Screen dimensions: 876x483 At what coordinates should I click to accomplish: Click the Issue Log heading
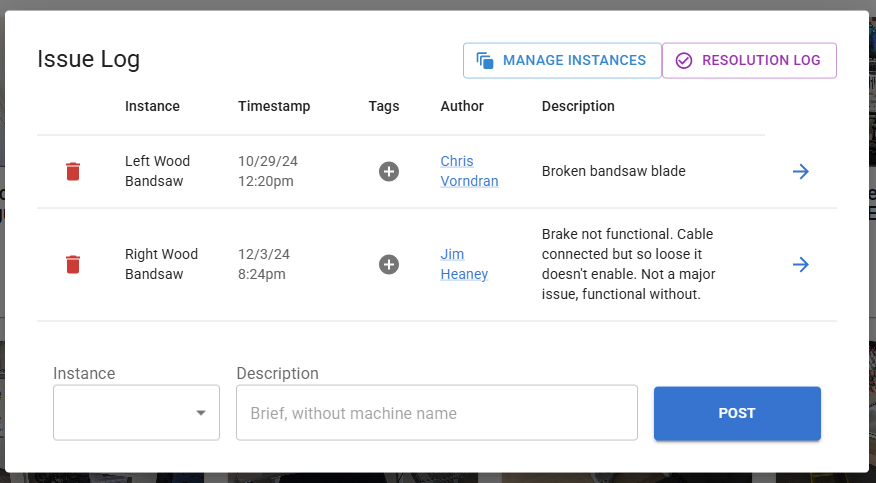pyautogui.click(x=89, y=59)
